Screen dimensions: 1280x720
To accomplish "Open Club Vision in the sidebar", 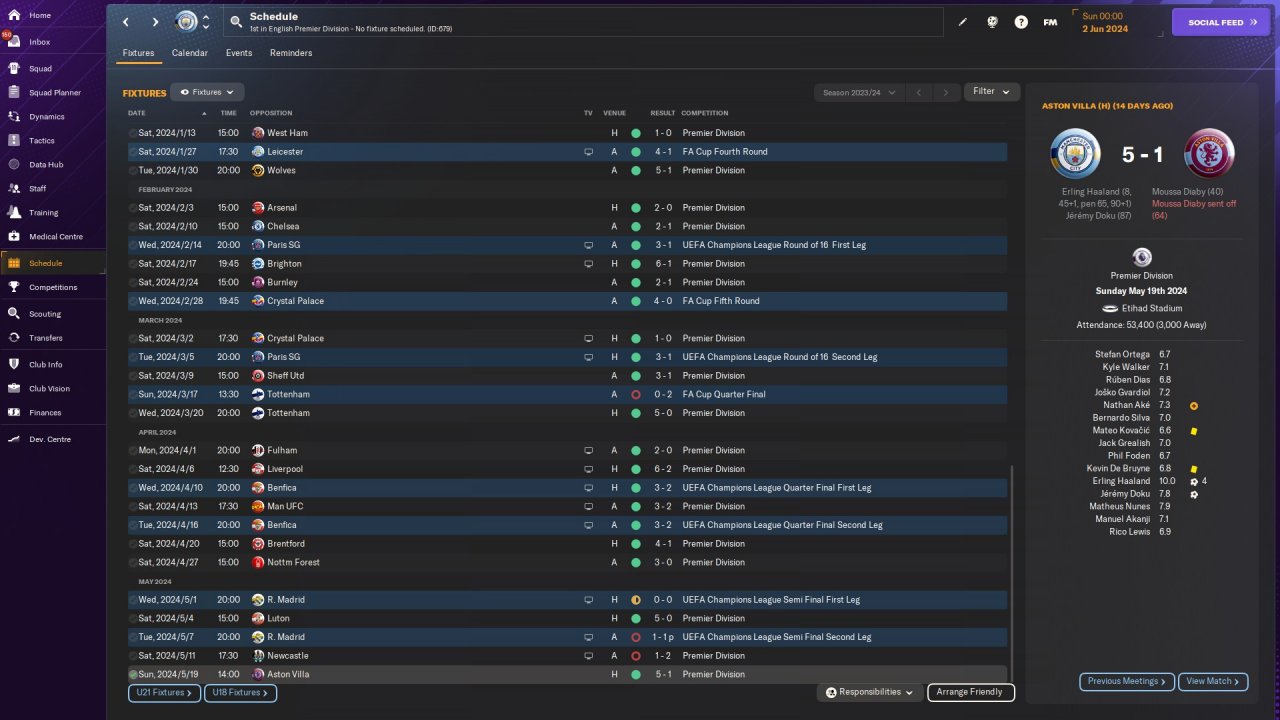I will tap(49, 389).
